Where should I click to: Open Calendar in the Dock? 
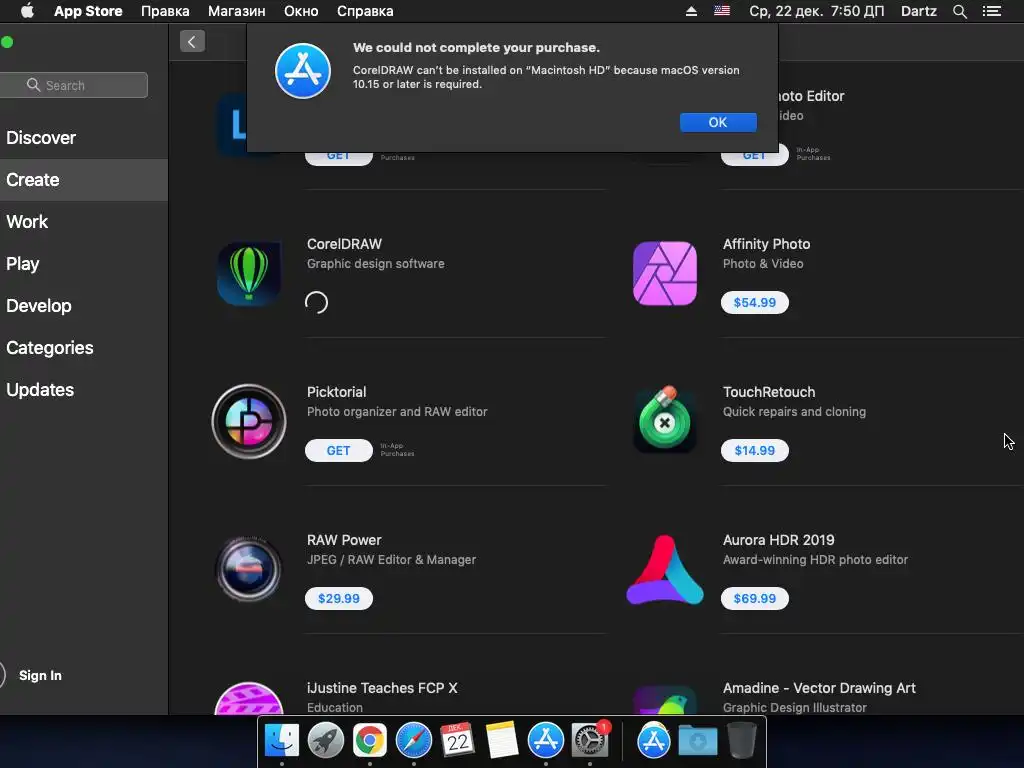pos(457,740)
